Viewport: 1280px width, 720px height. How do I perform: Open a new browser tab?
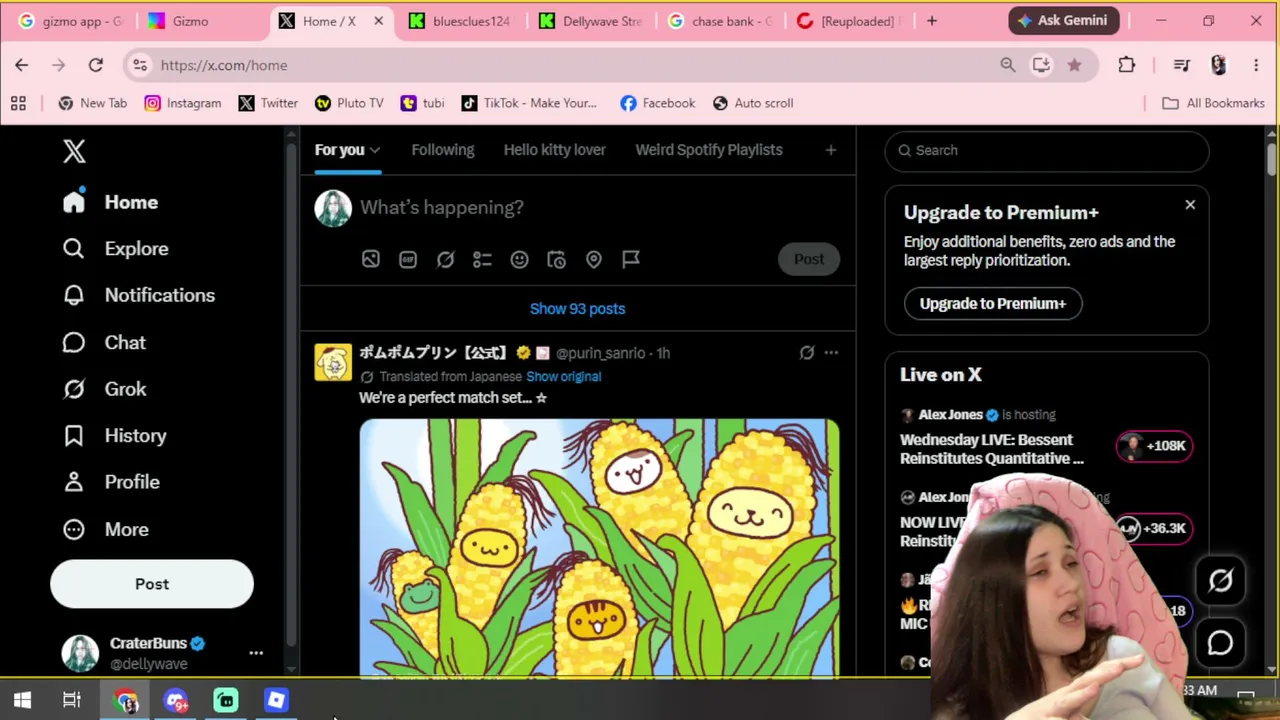click(x=932, y=21)
